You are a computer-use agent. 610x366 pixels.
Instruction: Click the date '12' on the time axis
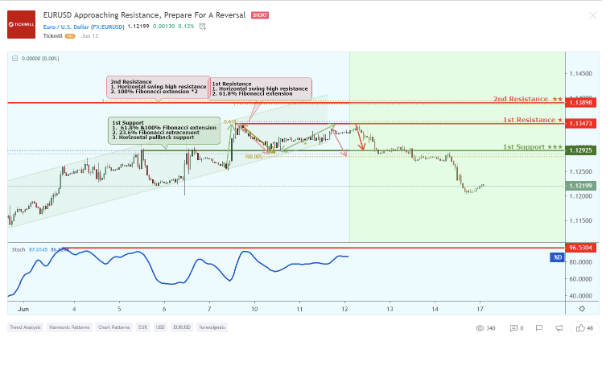[x=345, y=309]
